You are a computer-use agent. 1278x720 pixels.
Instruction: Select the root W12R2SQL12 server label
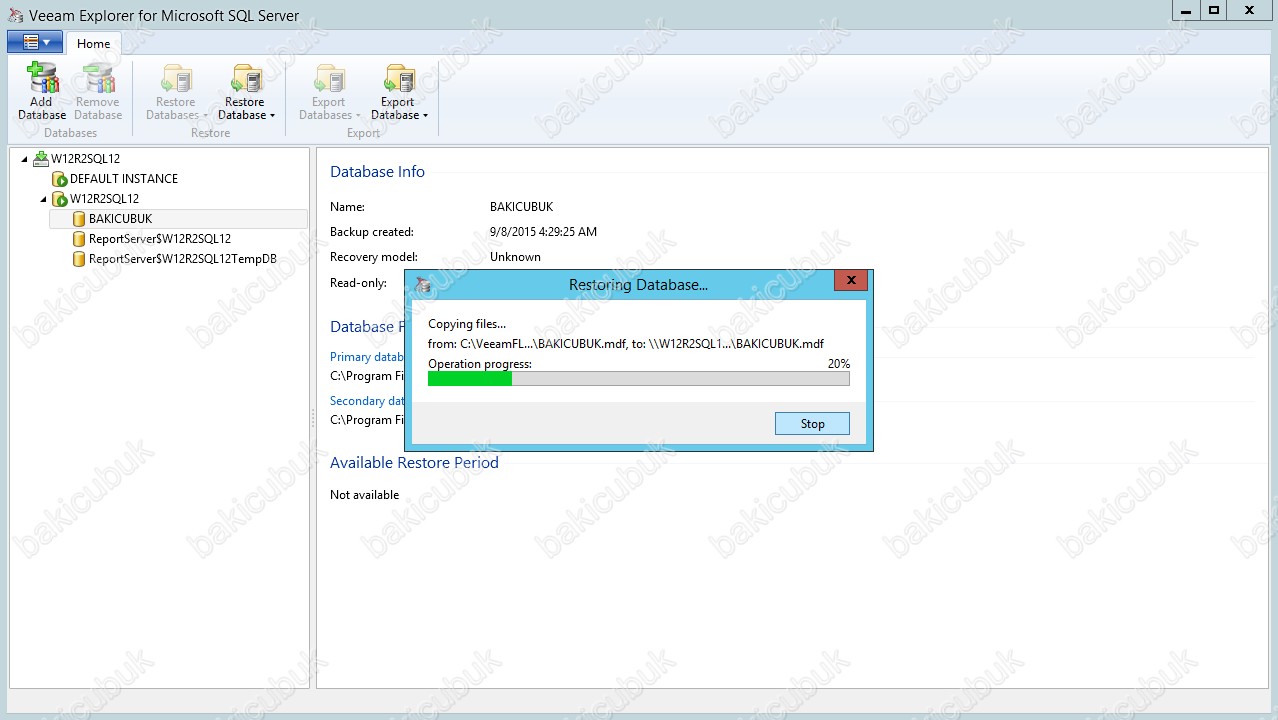click(x=86, y=159)
